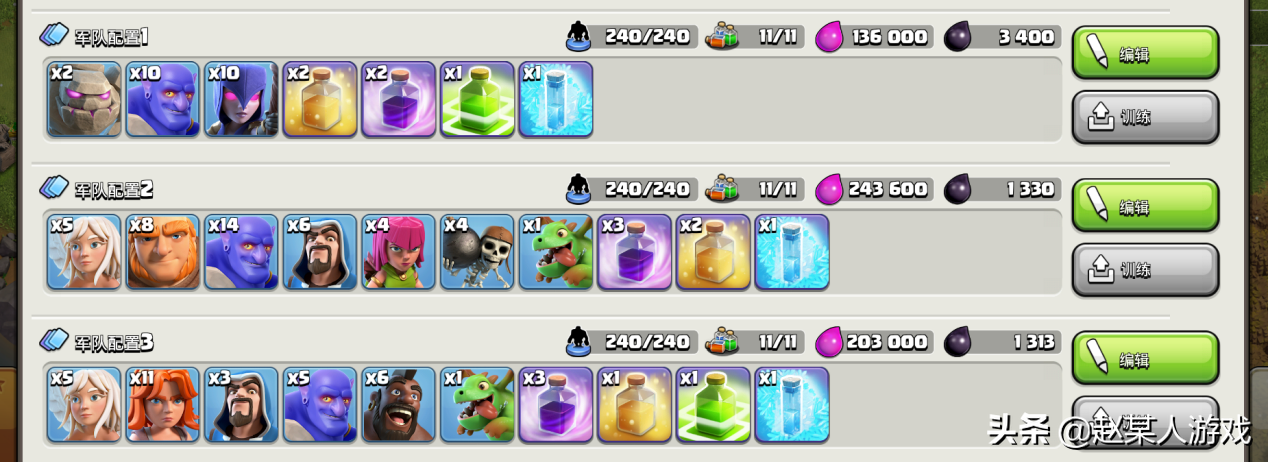The height and width of the screenshot is (462, 1268).
Task: Train army configuration 2
Action: (1145, 270)
